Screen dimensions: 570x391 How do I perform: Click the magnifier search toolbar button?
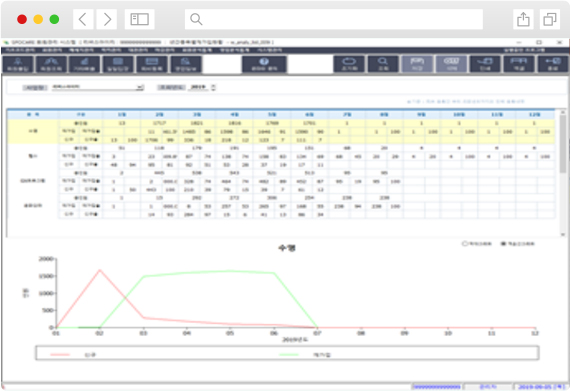click(383, 64)
